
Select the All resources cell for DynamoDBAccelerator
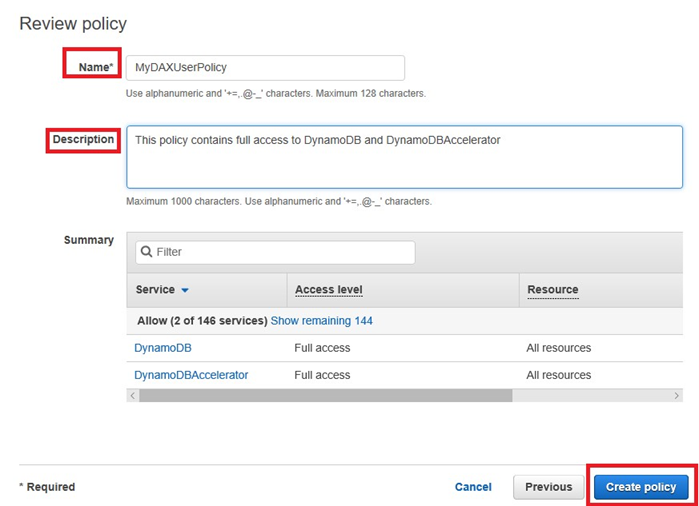coord(559,375)
